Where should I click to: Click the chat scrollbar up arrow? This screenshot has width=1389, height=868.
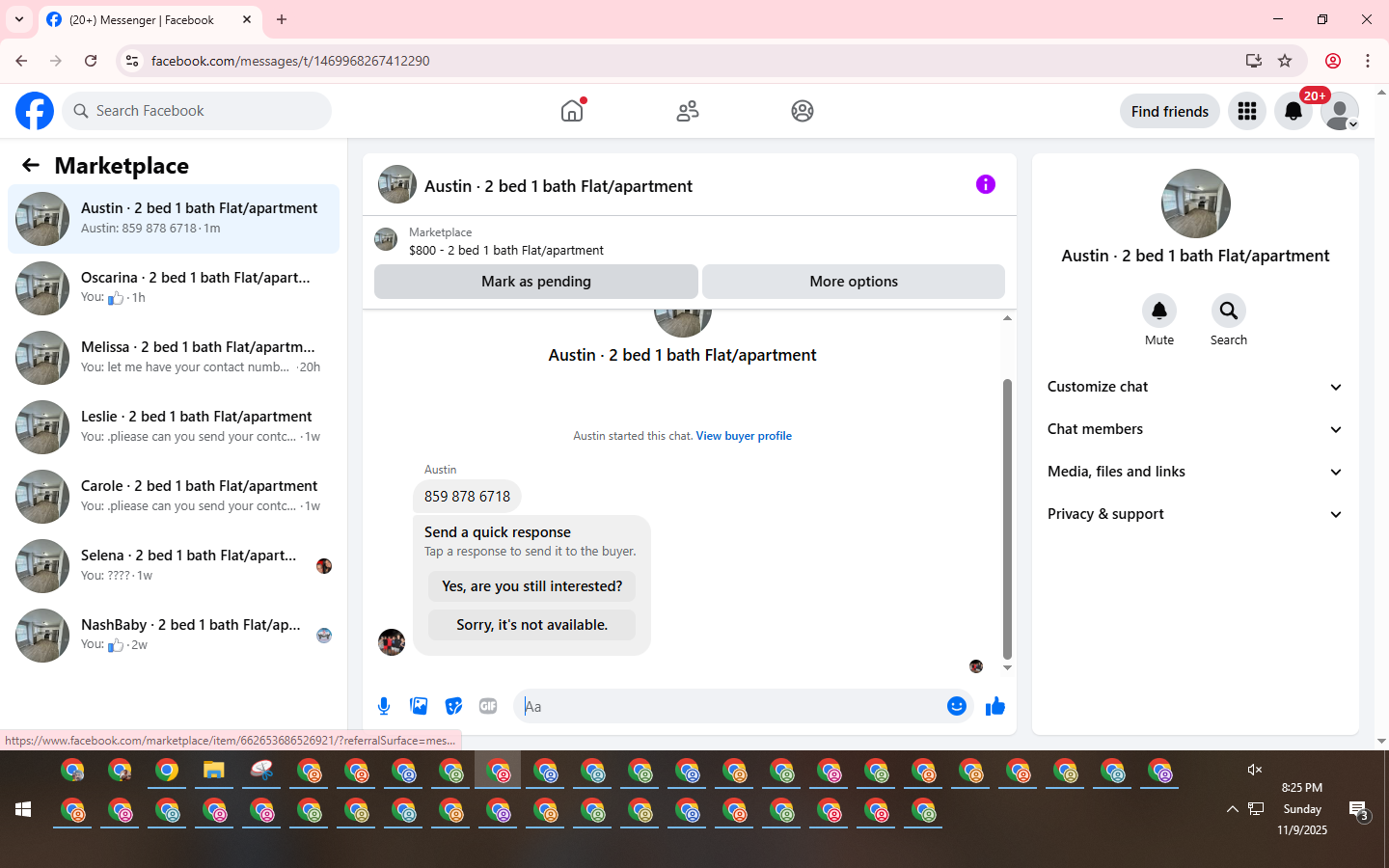(x=1007, y=317)
